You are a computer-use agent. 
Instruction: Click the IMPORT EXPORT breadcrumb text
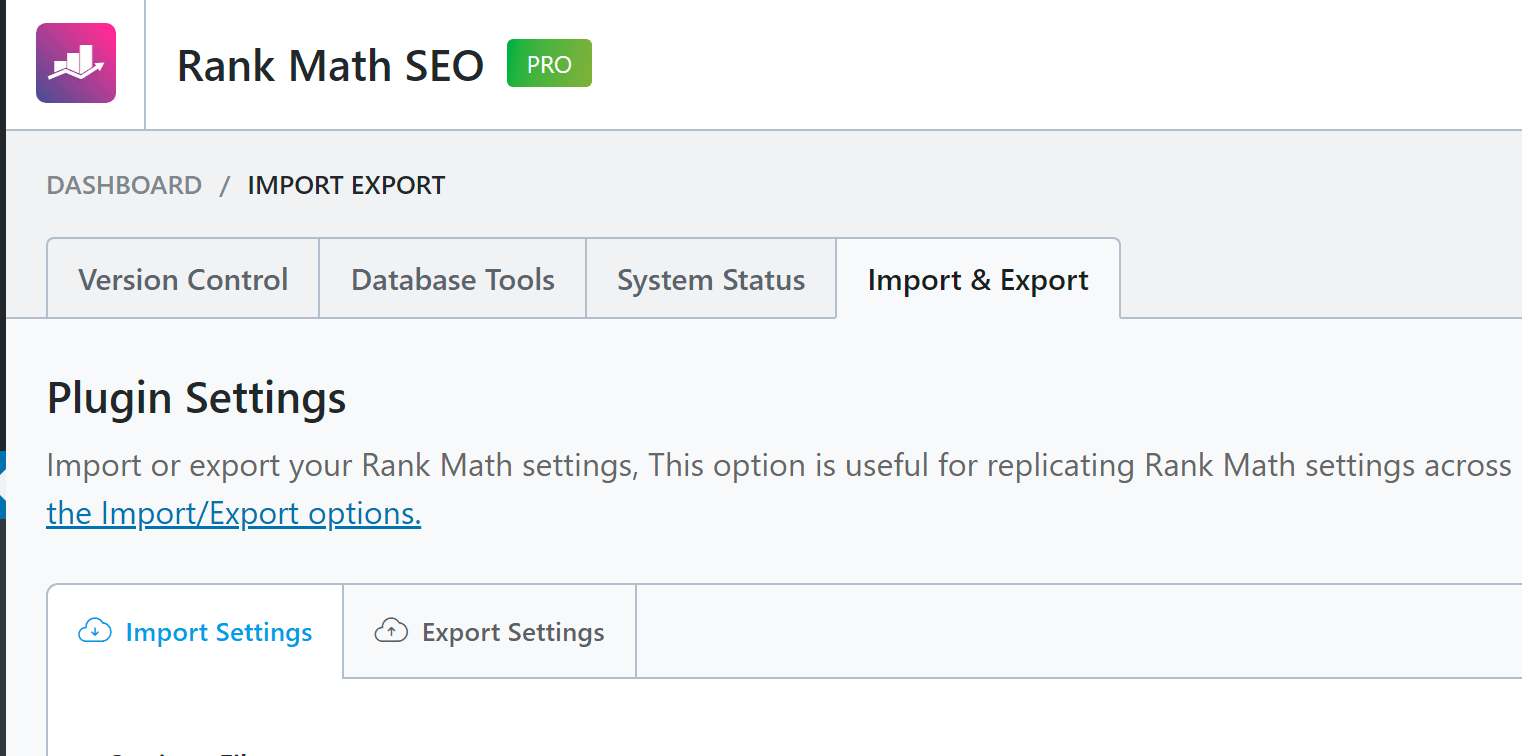click(346, 185)
